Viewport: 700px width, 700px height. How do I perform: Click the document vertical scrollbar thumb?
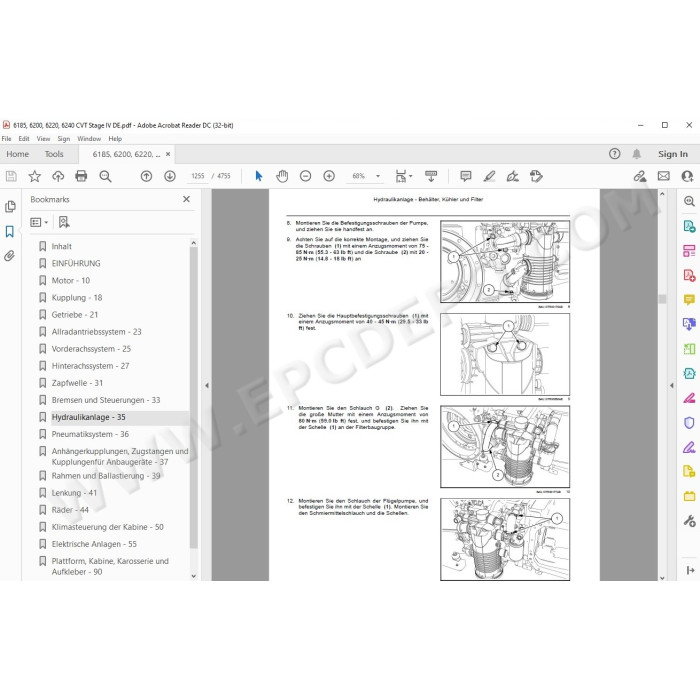662,299
